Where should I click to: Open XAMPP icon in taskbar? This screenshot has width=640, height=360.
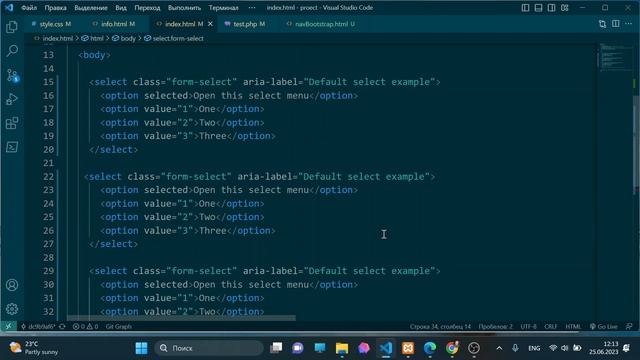[408, 348]
